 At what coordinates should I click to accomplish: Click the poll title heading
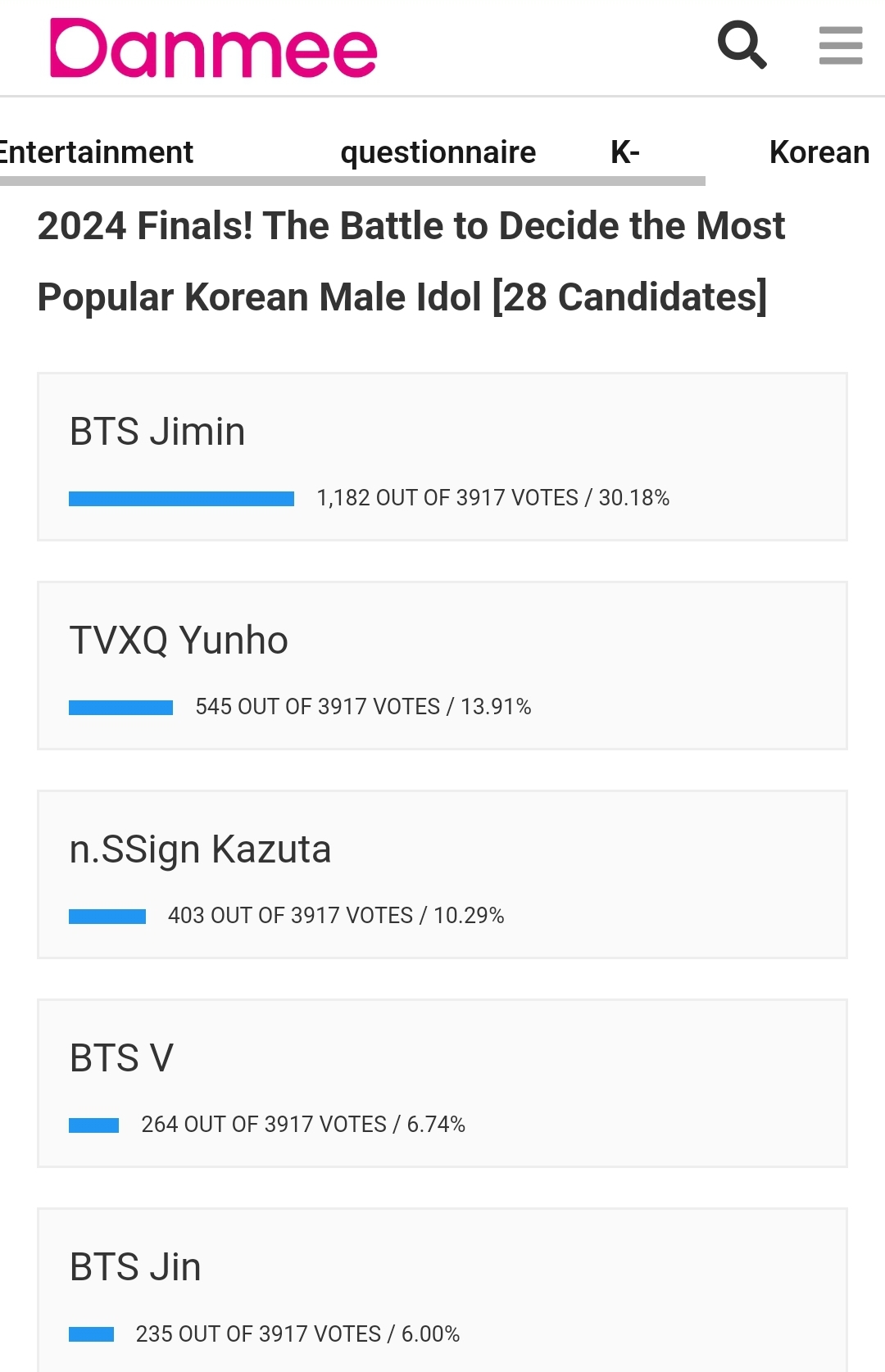pos(410,260)
